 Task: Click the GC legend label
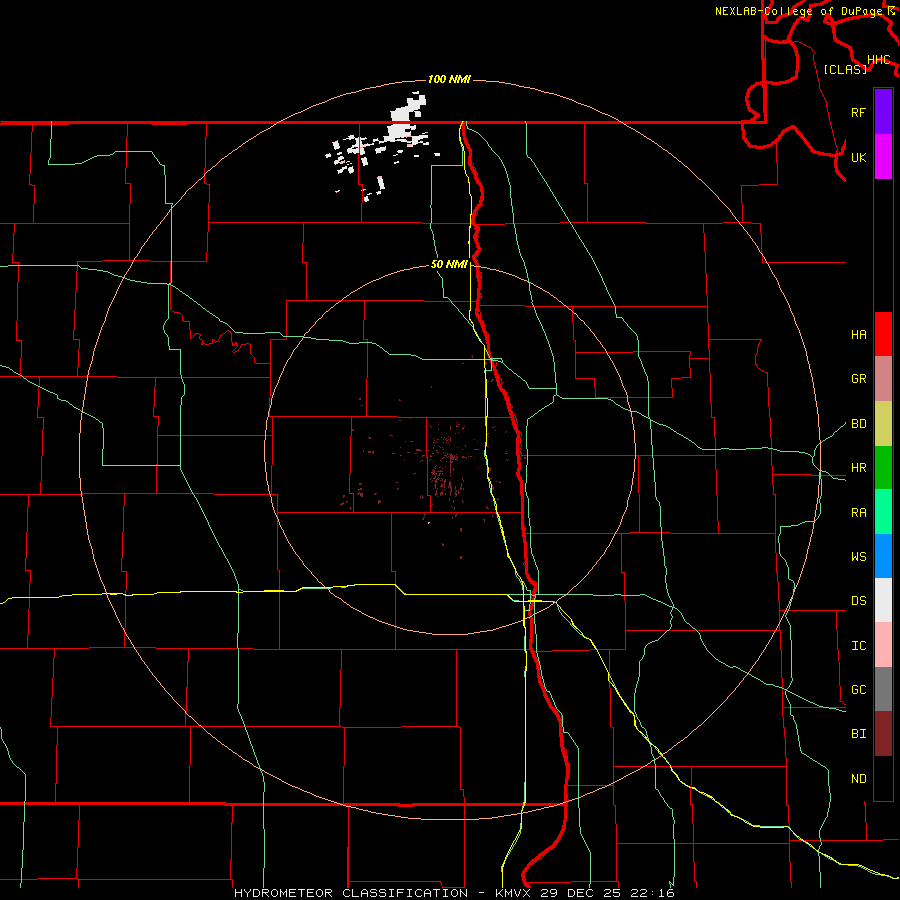(x=858, y=690)
